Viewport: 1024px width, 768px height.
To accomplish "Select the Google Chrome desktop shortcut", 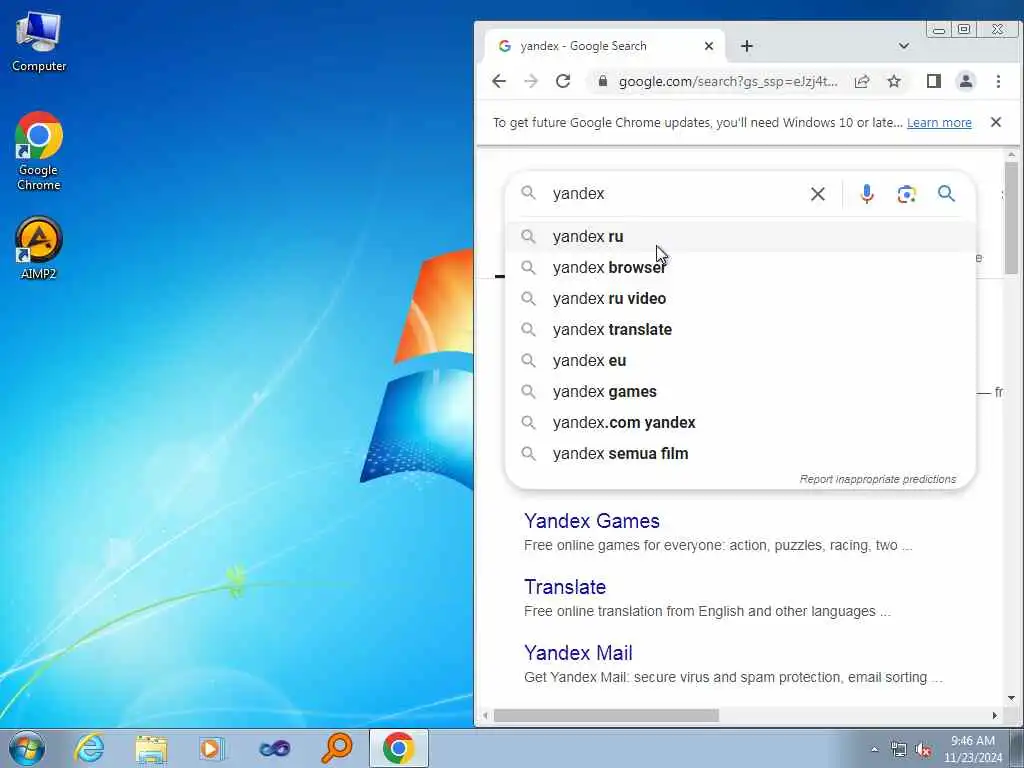I will coord(39,152).
